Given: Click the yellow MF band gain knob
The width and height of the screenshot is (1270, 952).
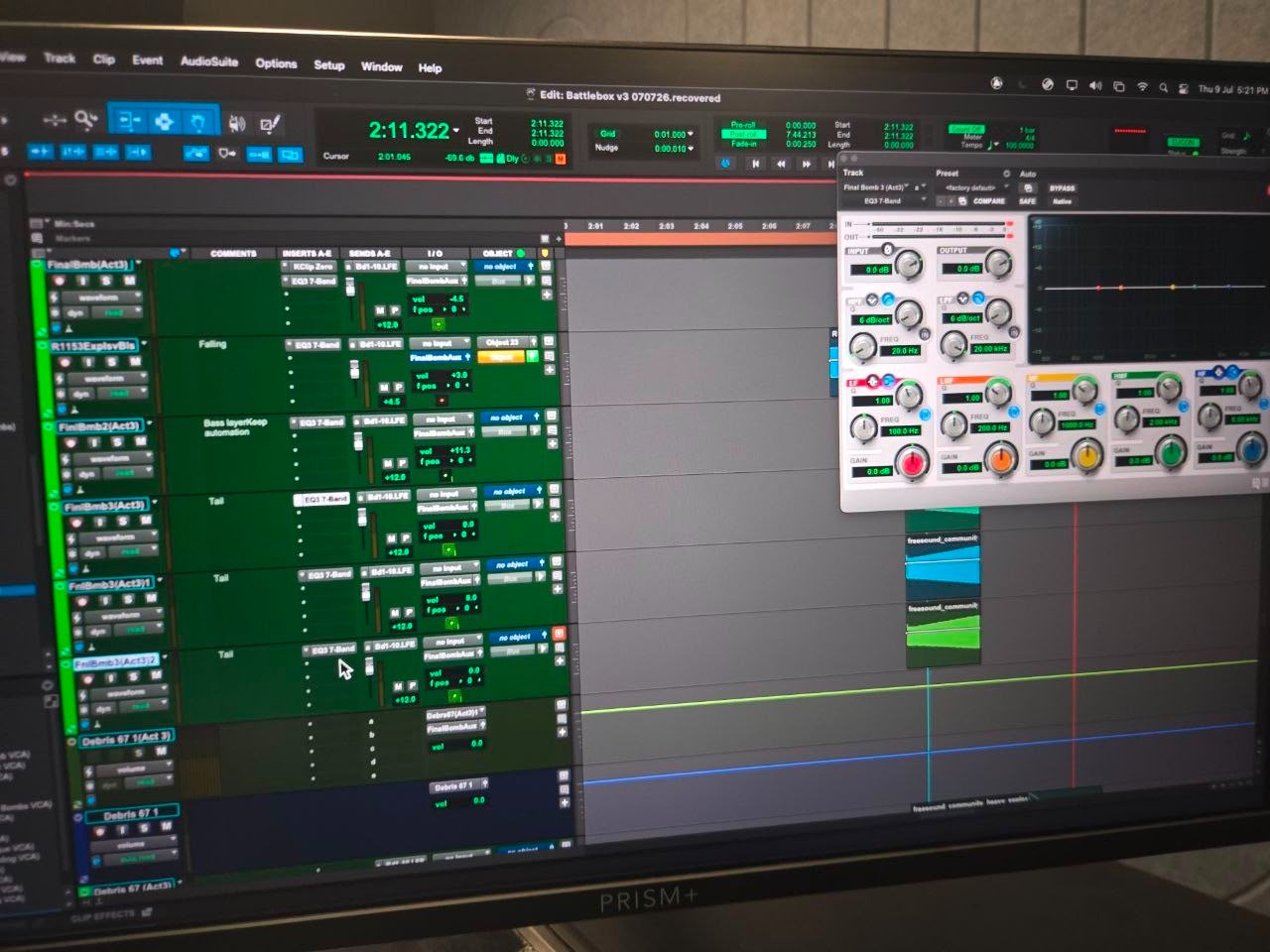Looking at the screenshot, I should 1088,457.
